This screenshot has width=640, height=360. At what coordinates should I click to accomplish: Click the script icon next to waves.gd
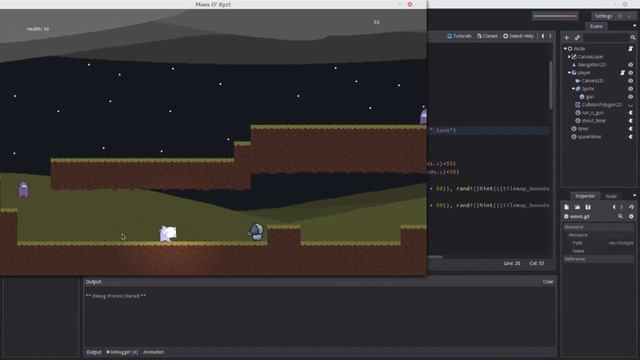(567, 217)
